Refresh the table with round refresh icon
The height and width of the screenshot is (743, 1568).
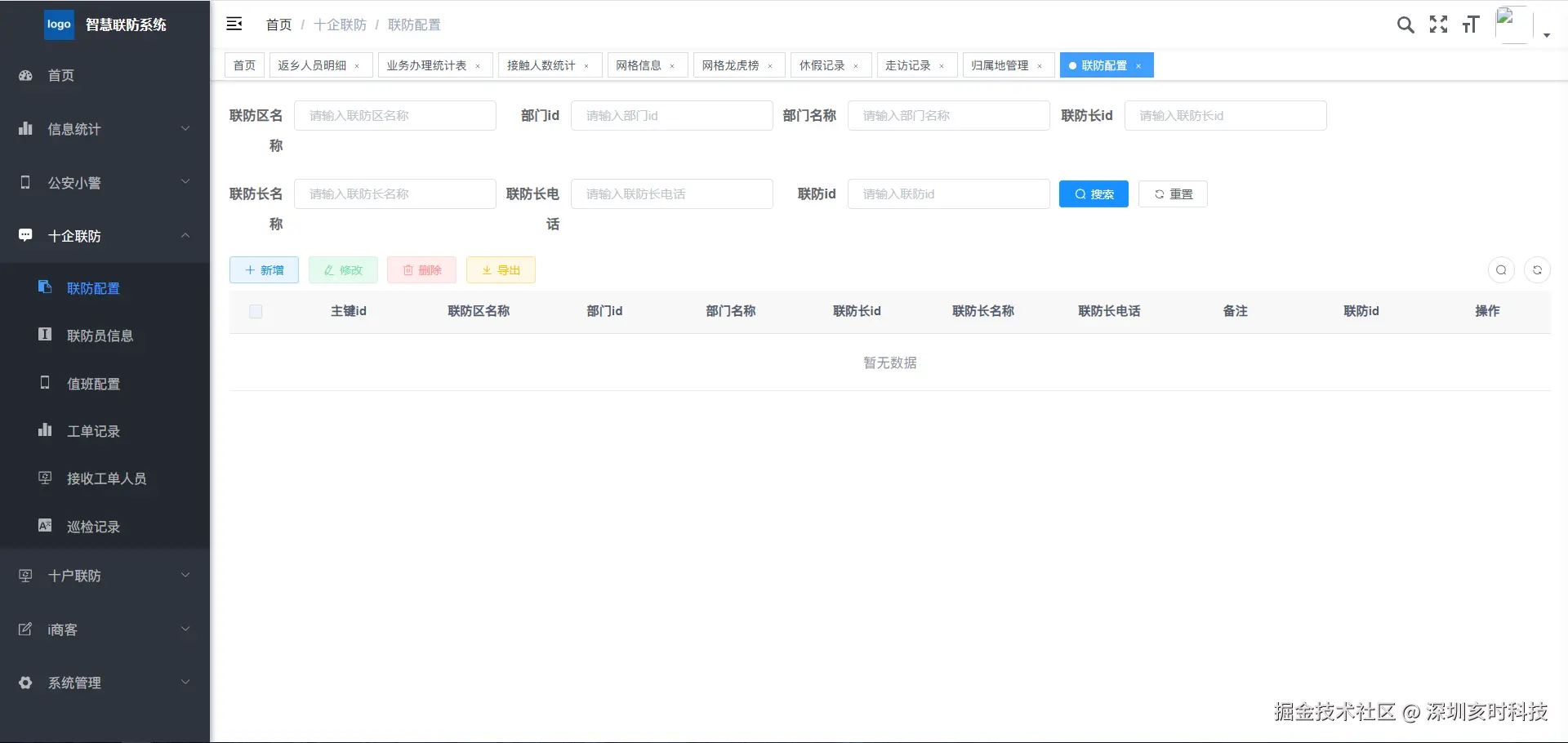(1537, 270)
